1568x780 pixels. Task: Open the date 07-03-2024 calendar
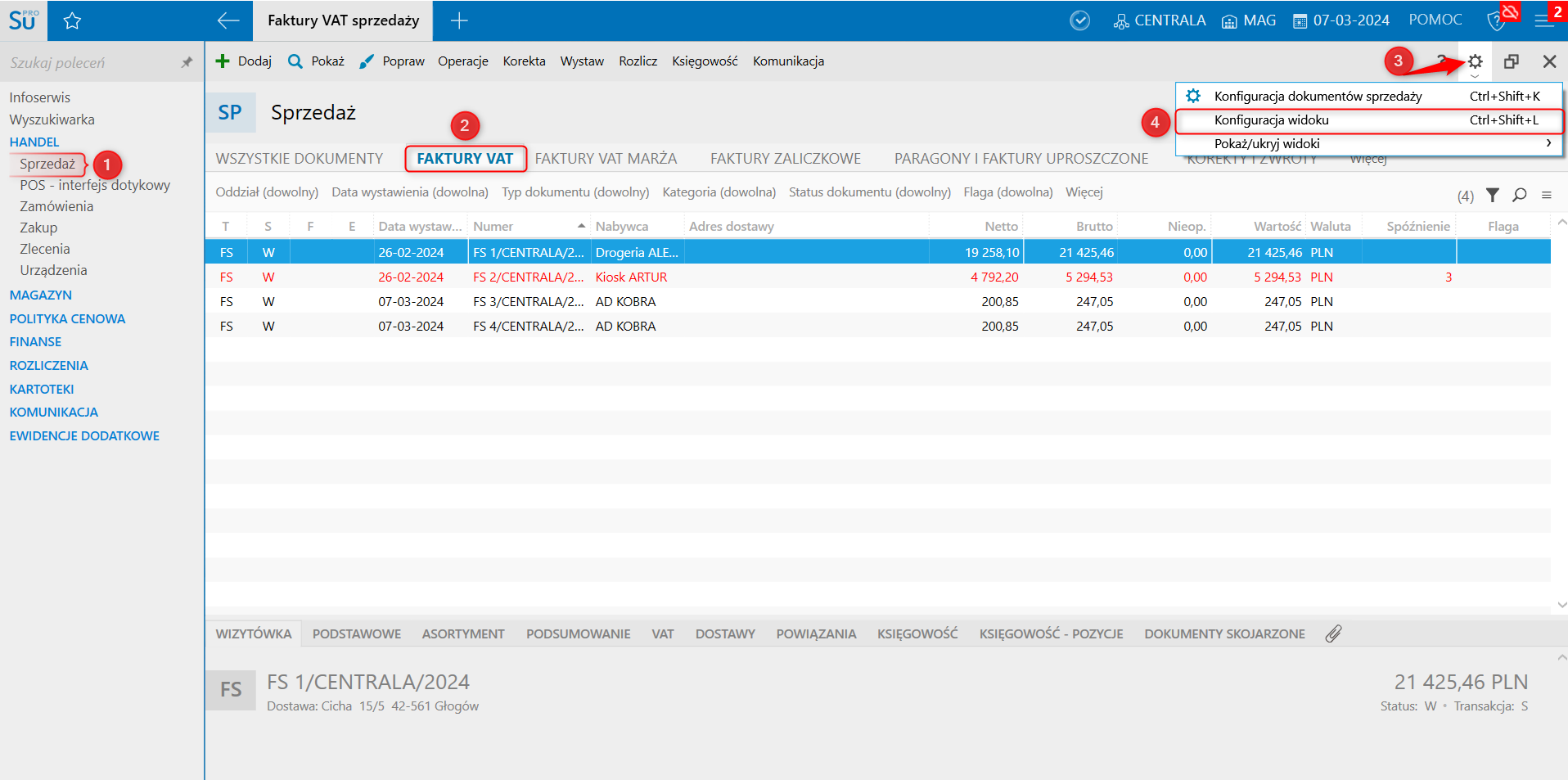[x=1341, y=20]
